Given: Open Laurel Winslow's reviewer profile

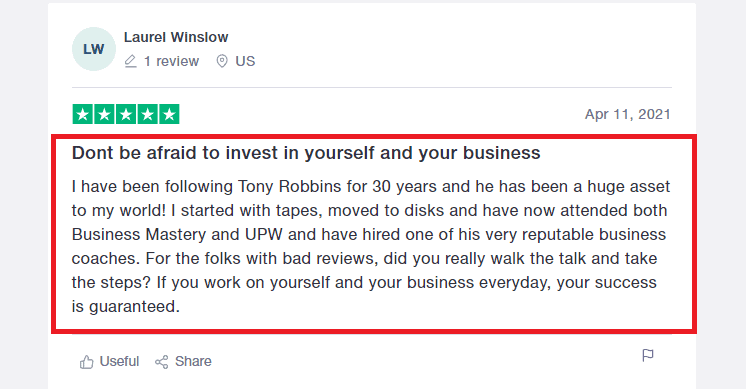Looking at the screenshot, I should point(176,37).
